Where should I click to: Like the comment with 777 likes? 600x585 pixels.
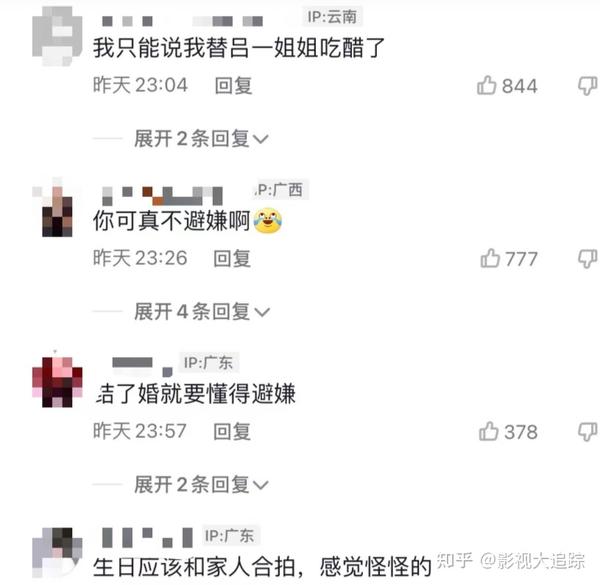pos(490,258)
